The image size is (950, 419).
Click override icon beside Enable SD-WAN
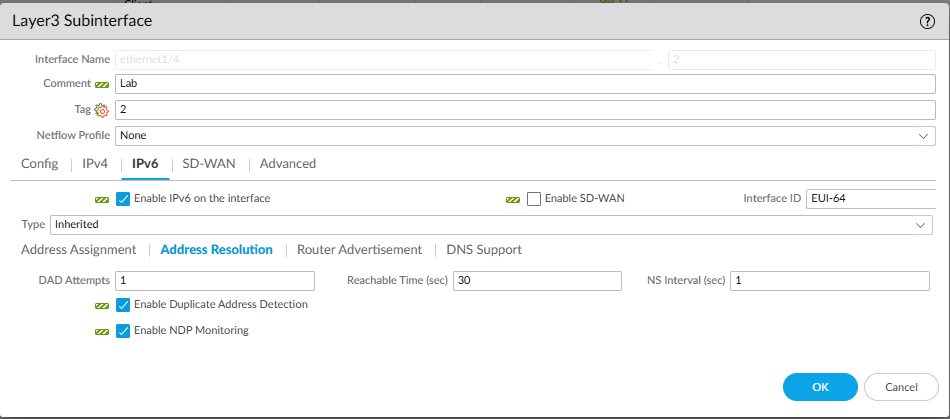[513, 199]
